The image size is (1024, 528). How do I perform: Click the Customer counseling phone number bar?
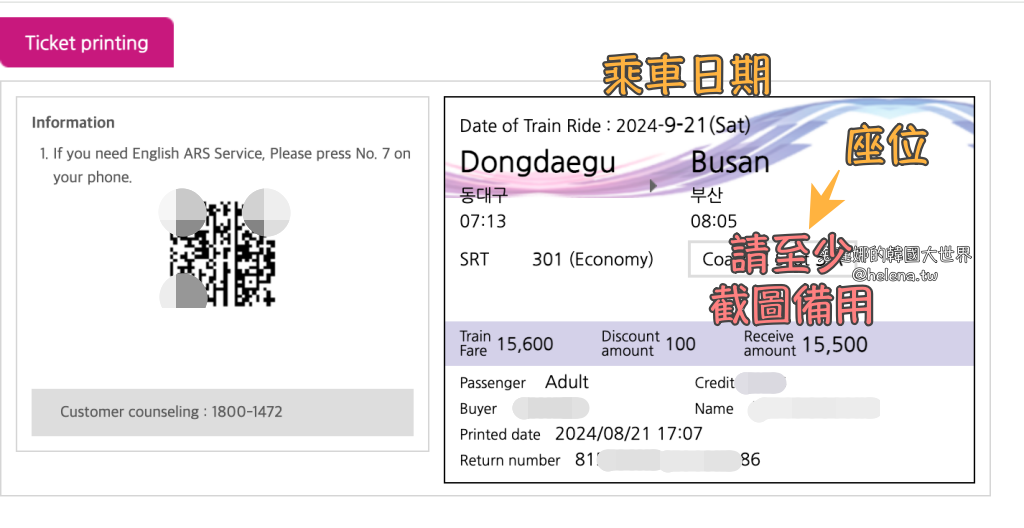[222, 411]
